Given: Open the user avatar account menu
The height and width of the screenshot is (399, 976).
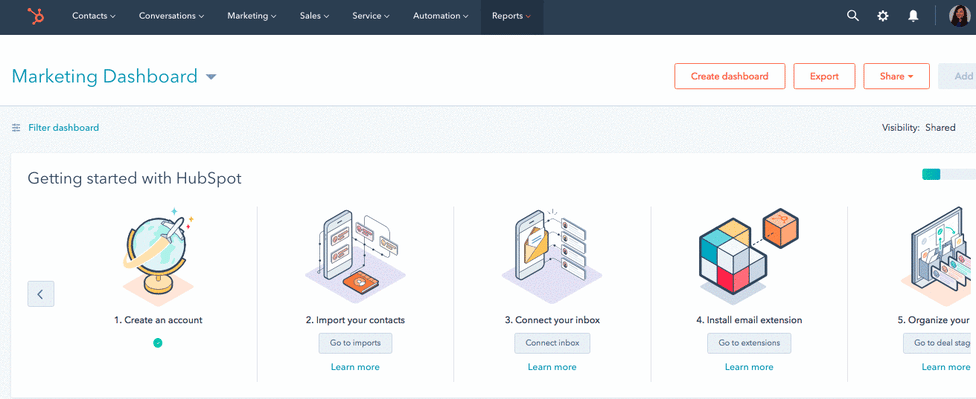Looking at the screenshot, I should 959,16.
